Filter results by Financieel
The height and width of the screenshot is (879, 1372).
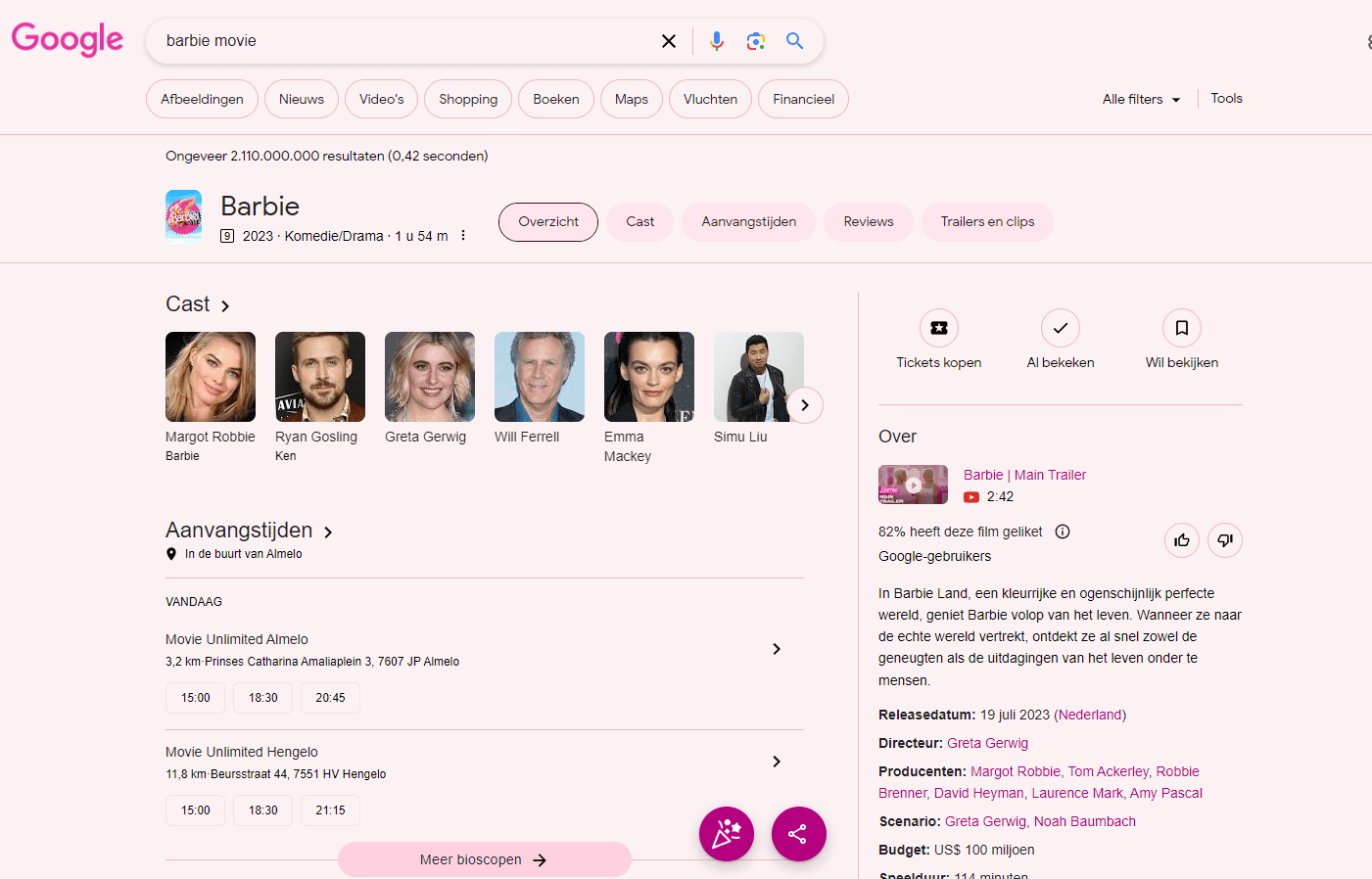(x=803, y=99)
